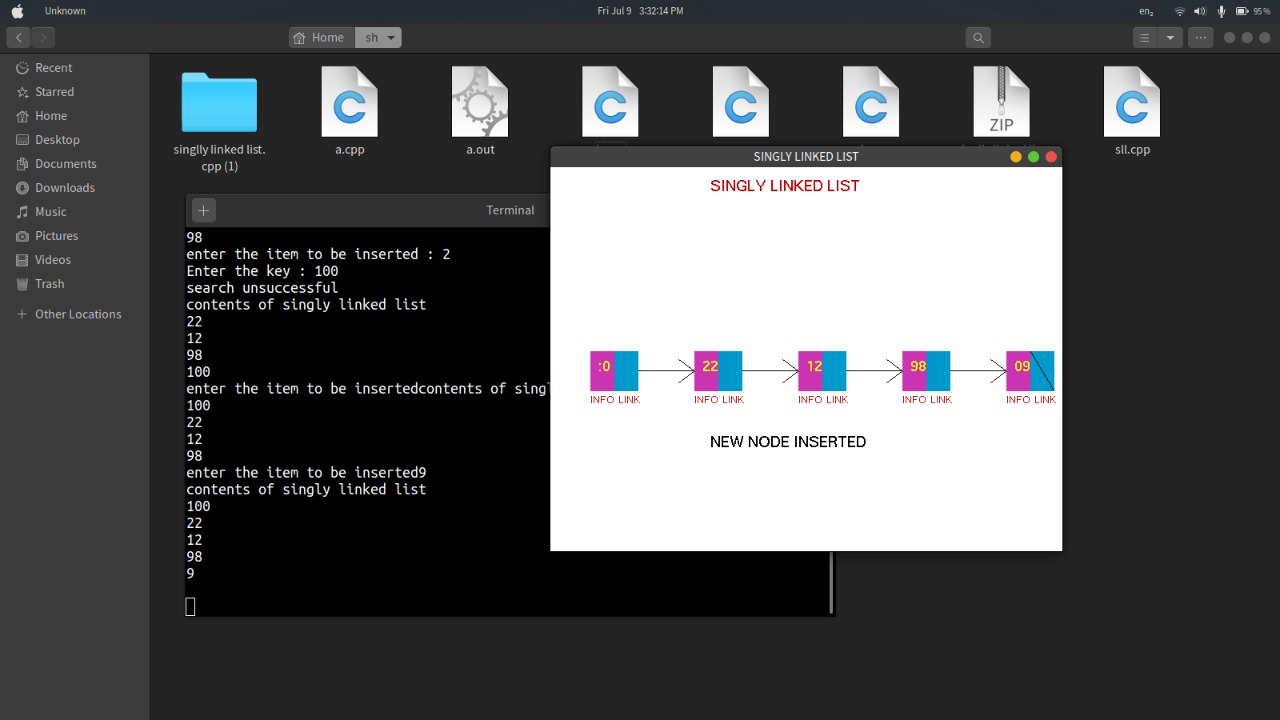Open the en keyboard layout indicator
Image resolution: width=1280 pixels, height=720 pixels.
(x=1146, y=11)
